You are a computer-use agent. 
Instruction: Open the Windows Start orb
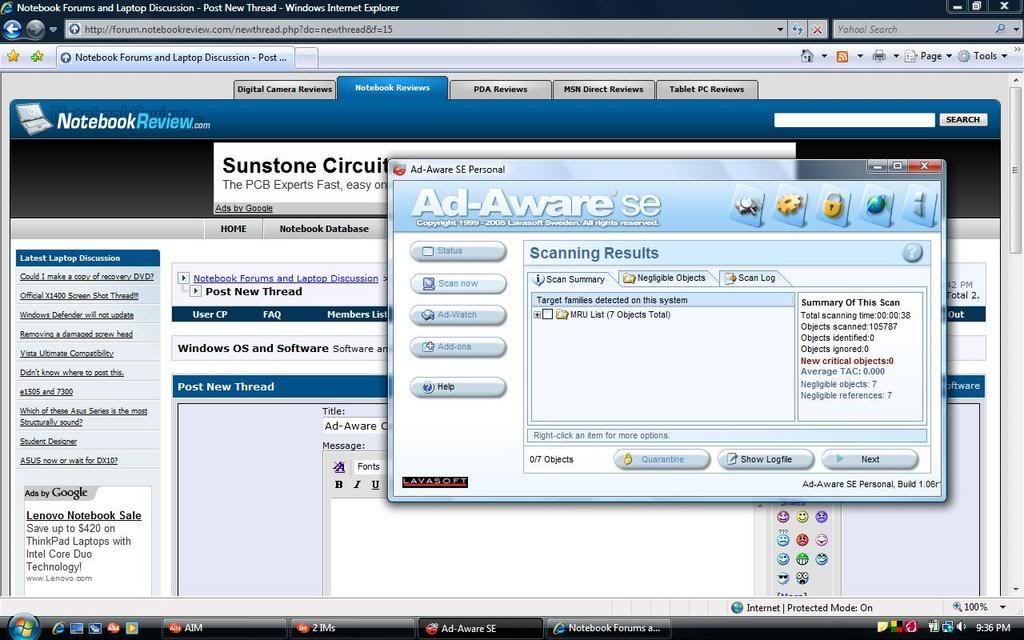(23, 628)
